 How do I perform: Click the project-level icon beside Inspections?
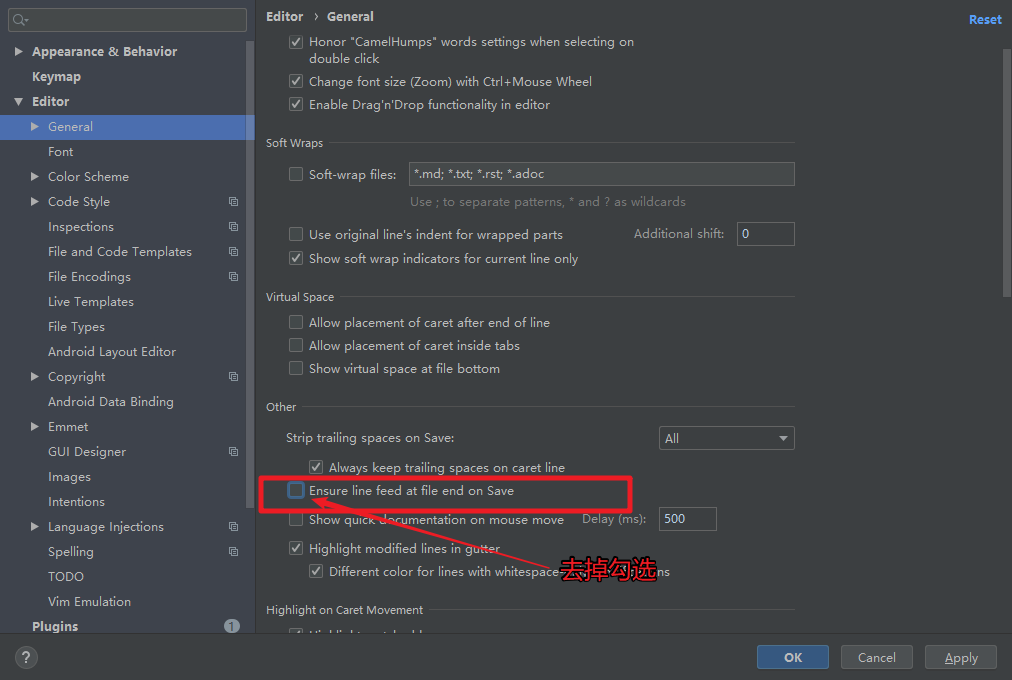pos(234,226)
